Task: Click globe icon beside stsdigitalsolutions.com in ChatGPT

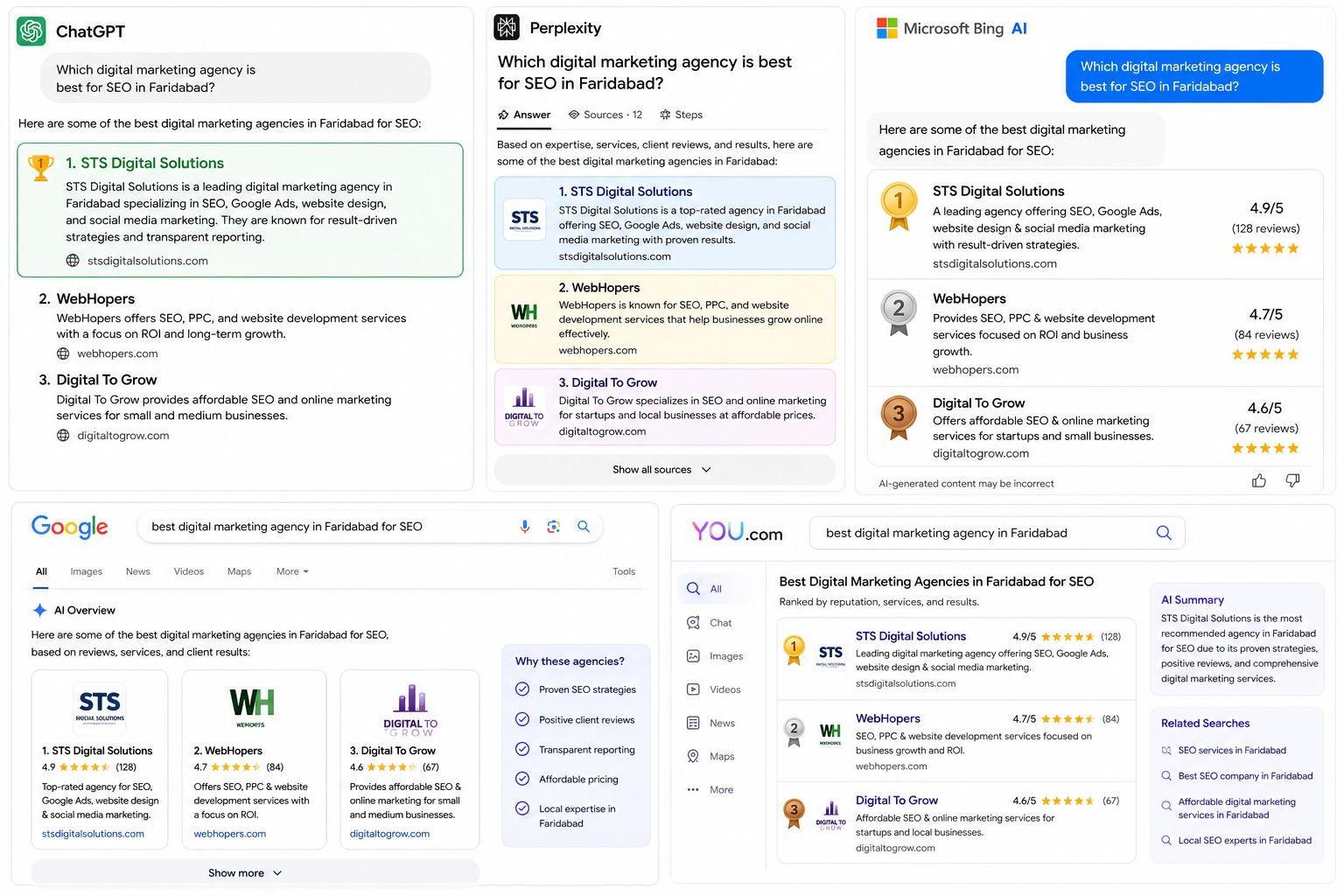Action: coord(73,261)
